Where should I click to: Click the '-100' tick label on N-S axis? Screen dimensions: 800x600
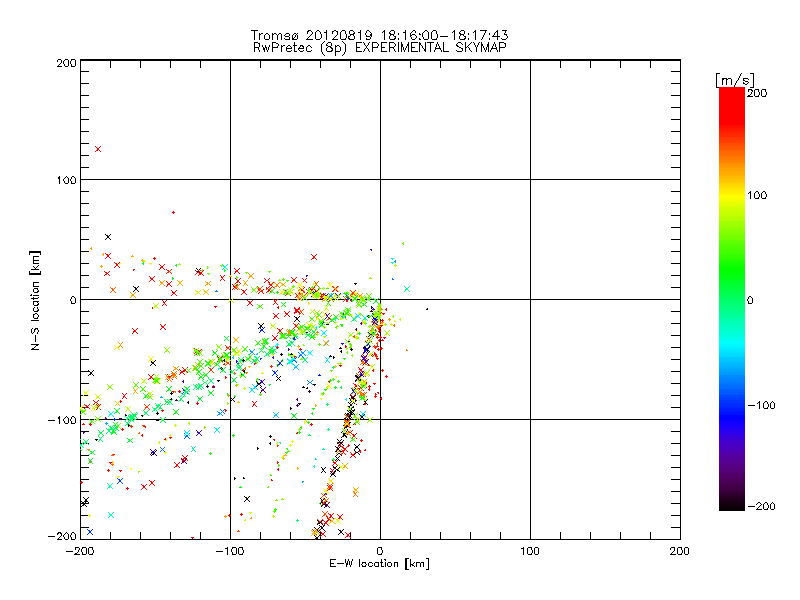click(x=62, y=420)
